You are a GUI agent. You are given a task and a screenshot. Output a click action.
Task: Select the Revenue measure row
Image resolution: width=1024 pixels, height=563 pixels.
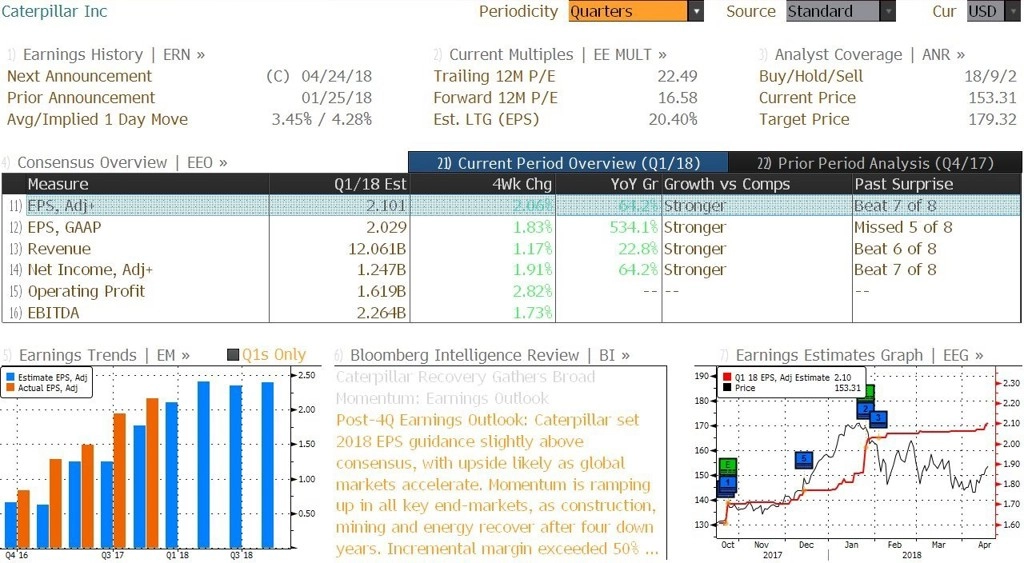[x=511, y=249]
